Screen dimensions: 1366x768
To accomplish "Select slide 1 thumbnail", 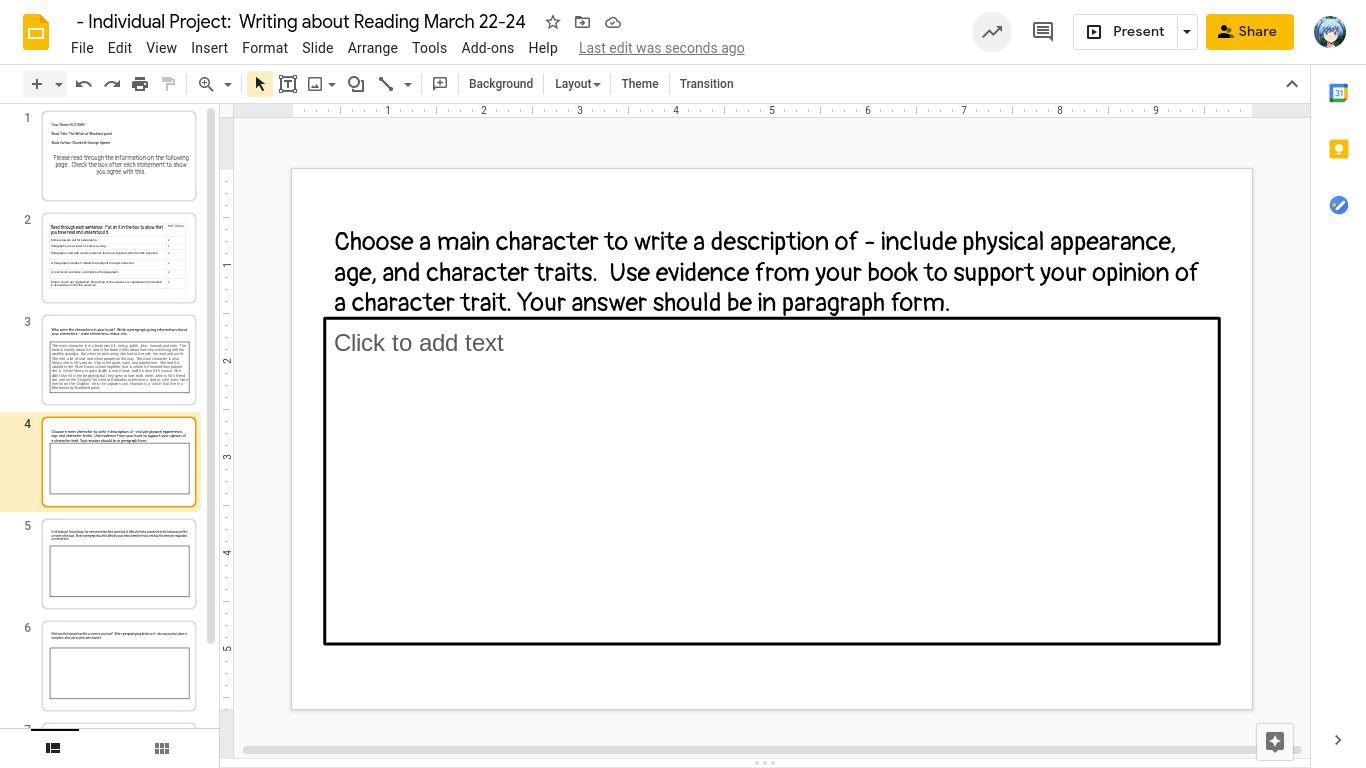I will [x=119, y=156].
